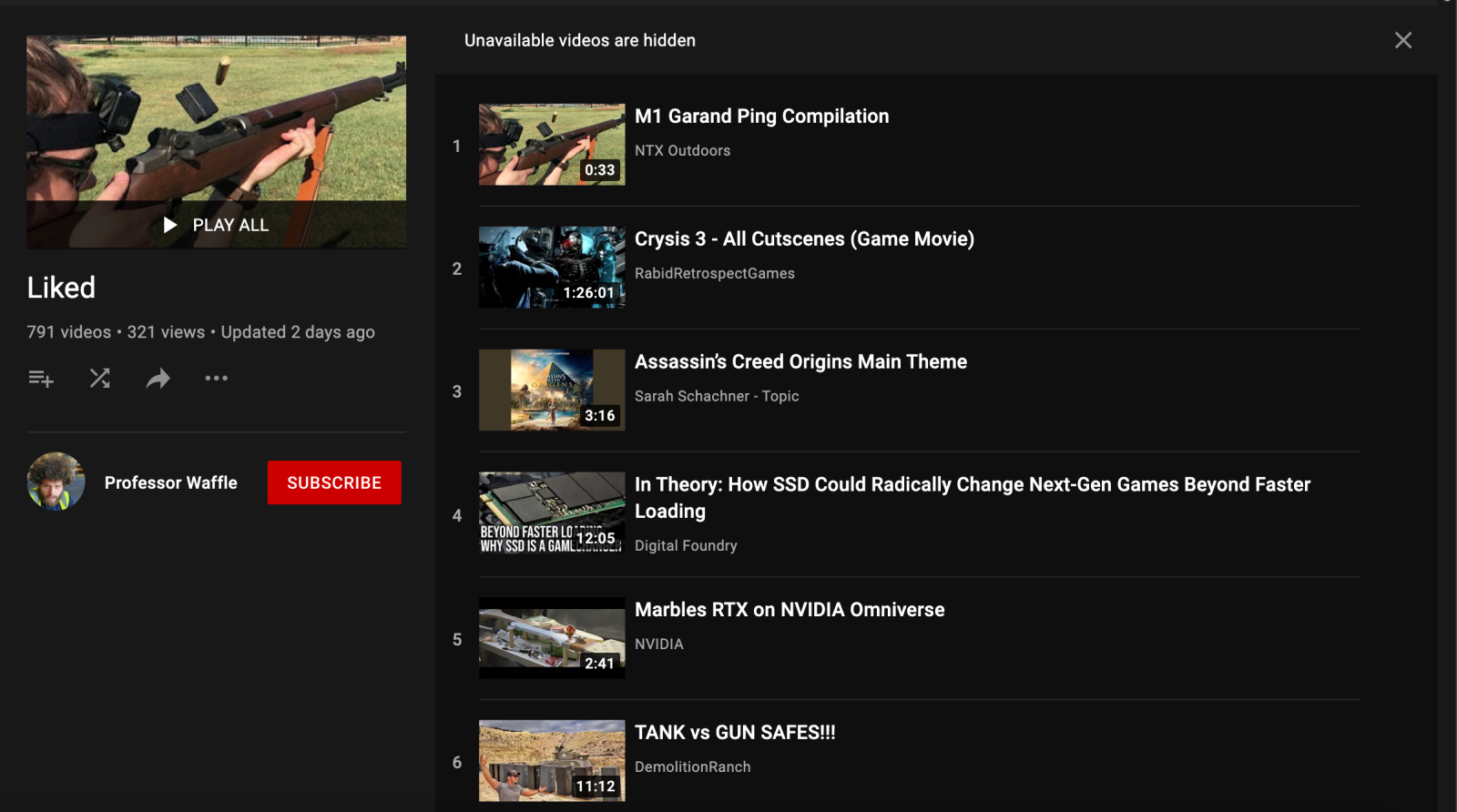
Task: Open the SSD In Theory video title
Action: click(972, 485)
